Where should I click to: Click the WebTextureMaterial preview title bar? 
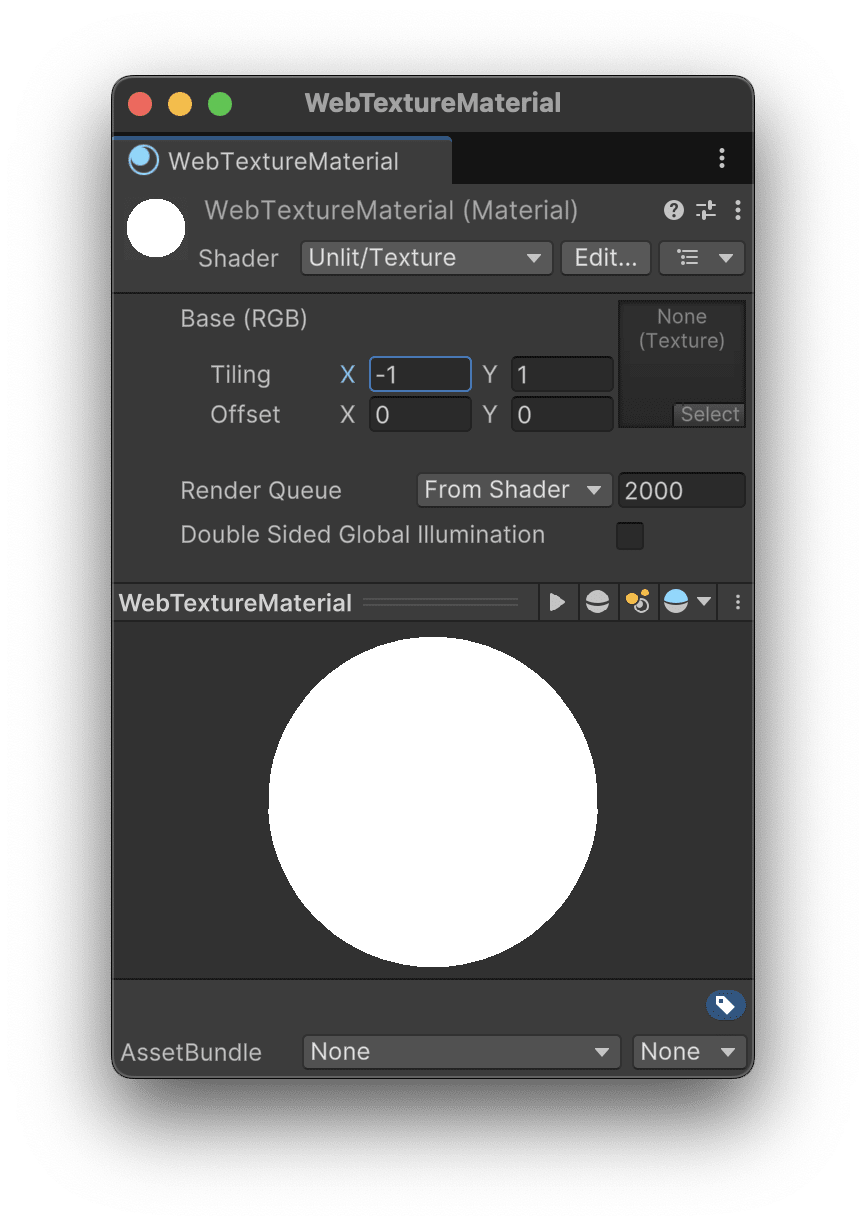tap(326, 602)
